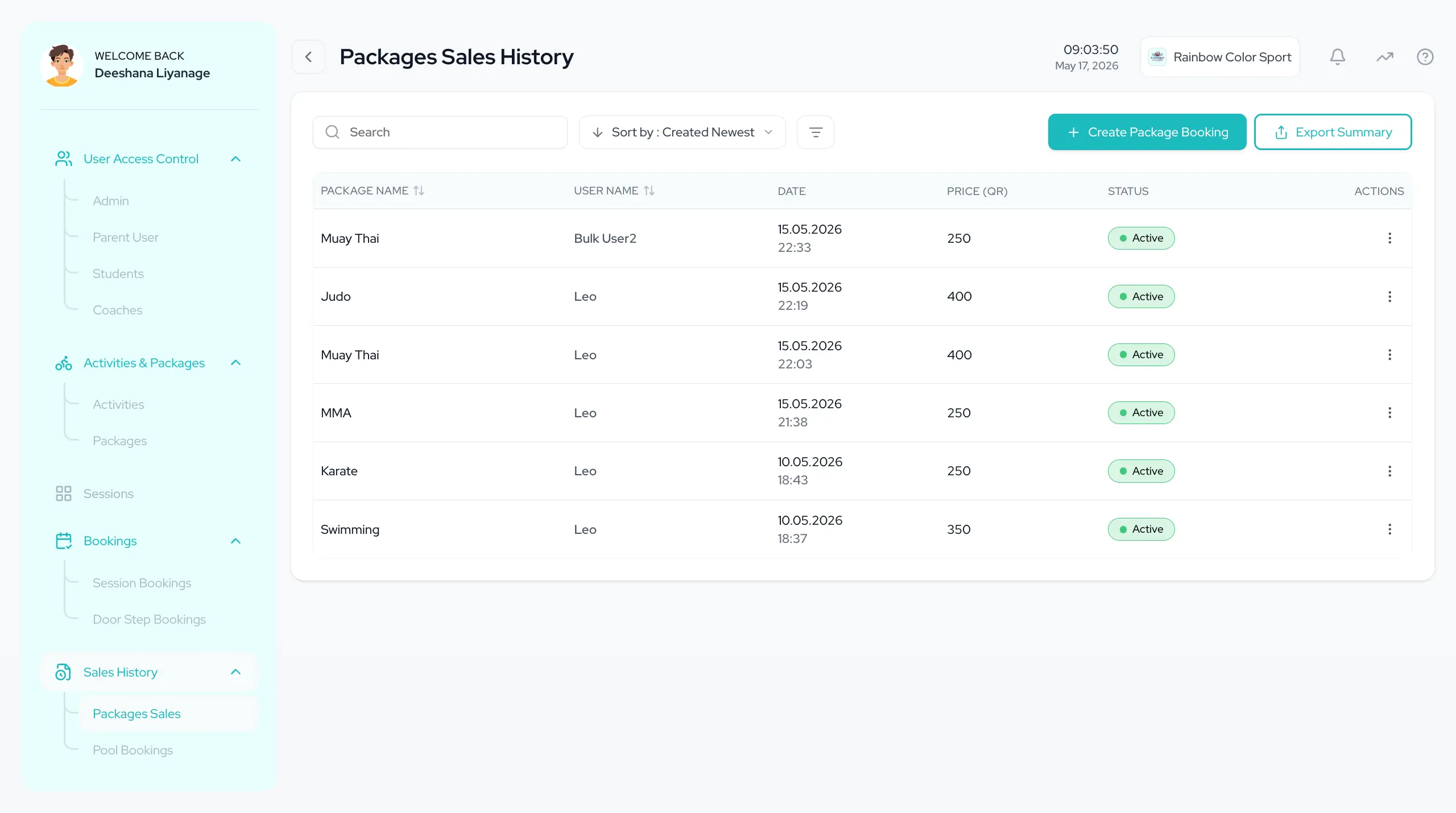Collapse the Activities & Packages section

pos(235,363)
